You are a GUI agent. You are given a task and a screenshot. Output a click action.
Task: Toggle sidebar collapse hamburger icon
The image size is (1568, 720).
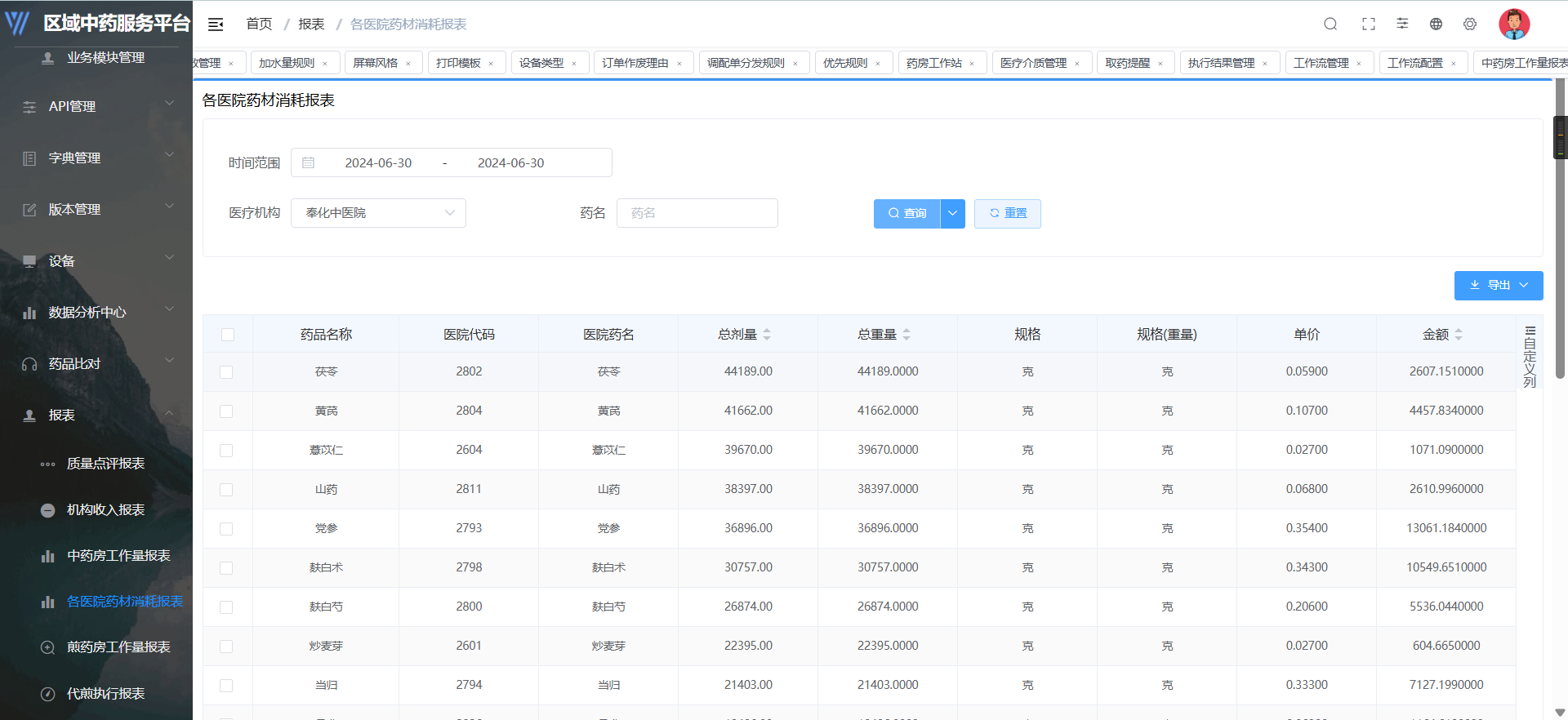click(216, 24)
